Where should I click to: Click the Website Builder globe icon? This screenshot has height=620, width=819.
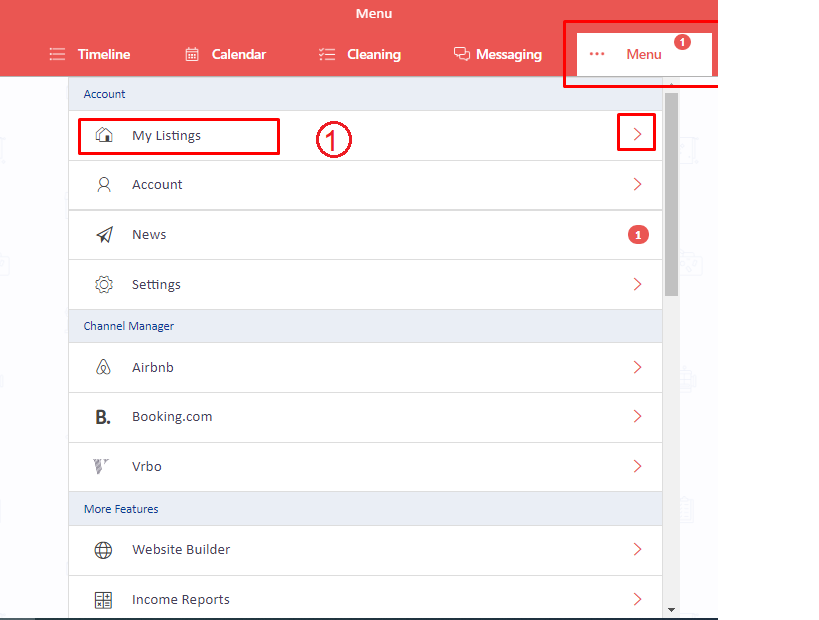pyautogui.click(x=103, y=550)
